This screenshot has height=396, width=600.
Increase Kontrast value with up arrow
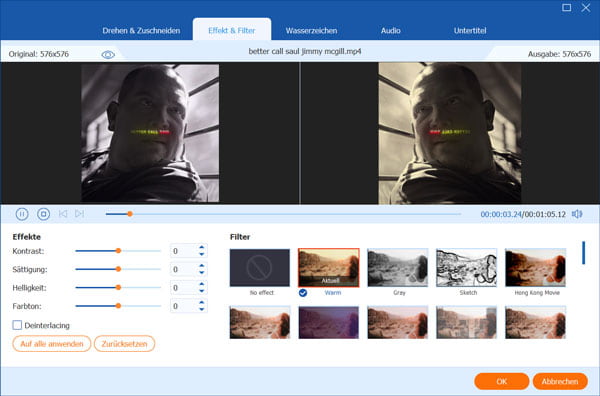(202, 248)
